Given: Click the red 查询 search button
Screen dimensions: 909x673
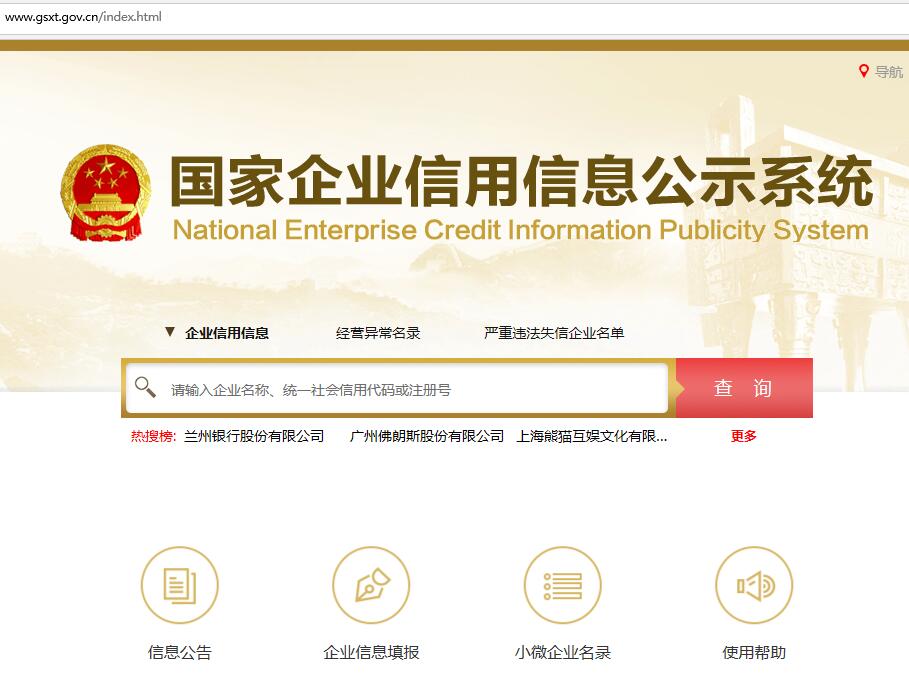Looking at the screenshot, I should [x=744, y=388].
